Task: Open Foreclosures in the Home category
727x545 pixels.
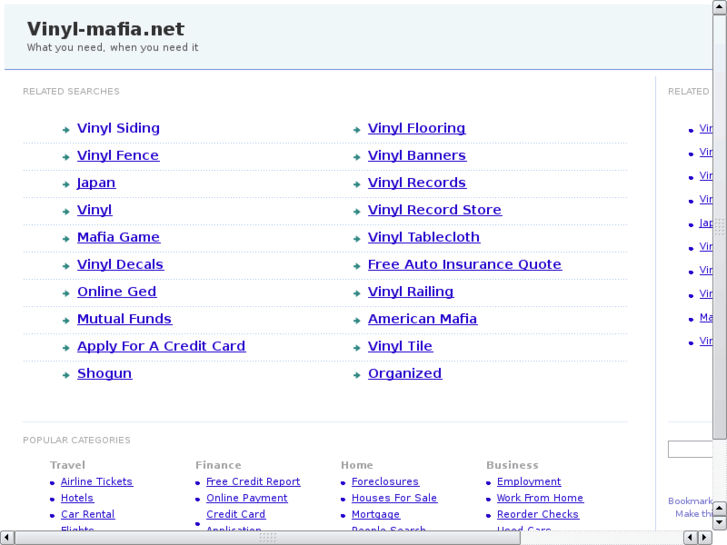Action: click(385, 482)
